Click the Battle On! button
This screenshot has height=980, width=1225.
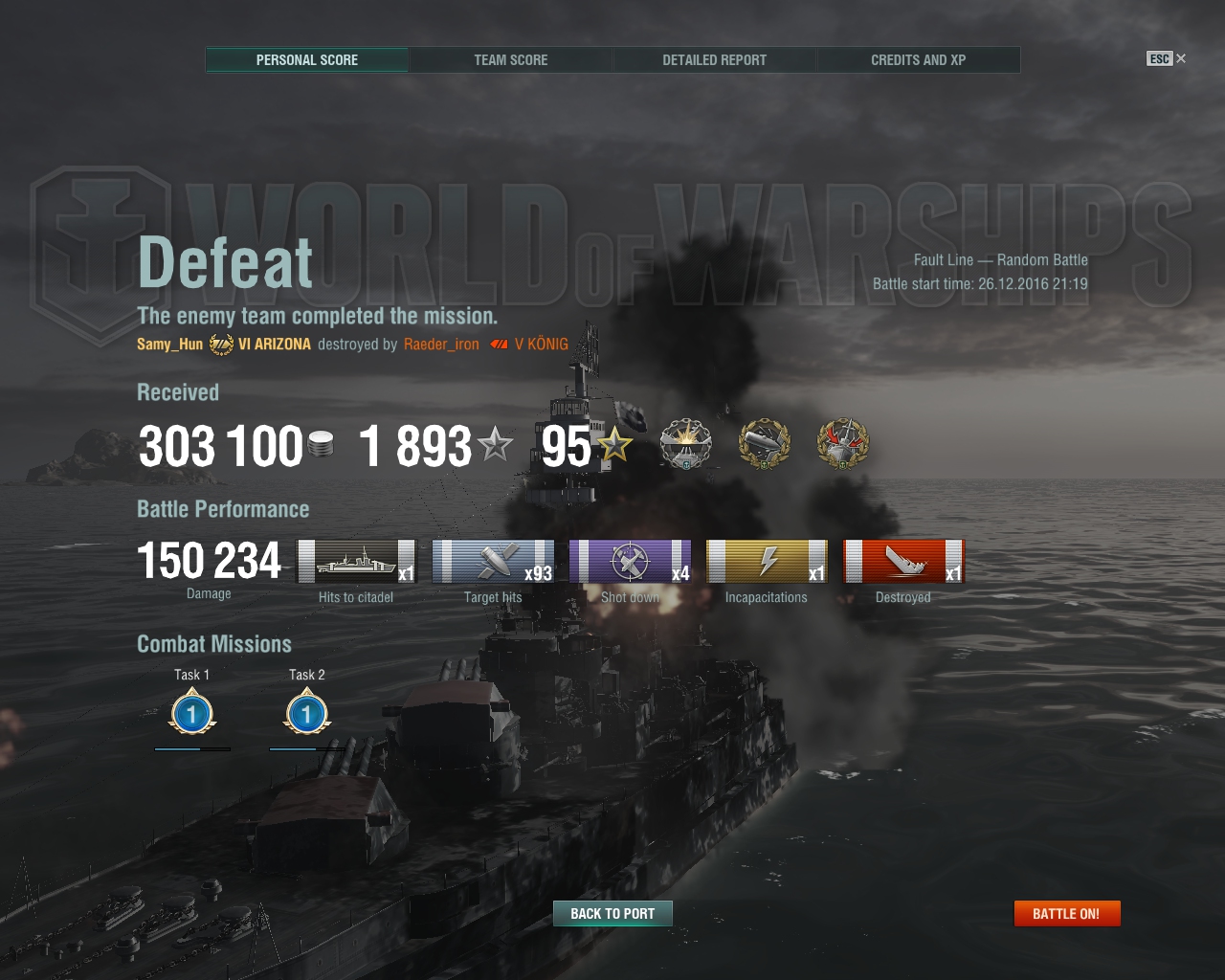coord(1067,914)
